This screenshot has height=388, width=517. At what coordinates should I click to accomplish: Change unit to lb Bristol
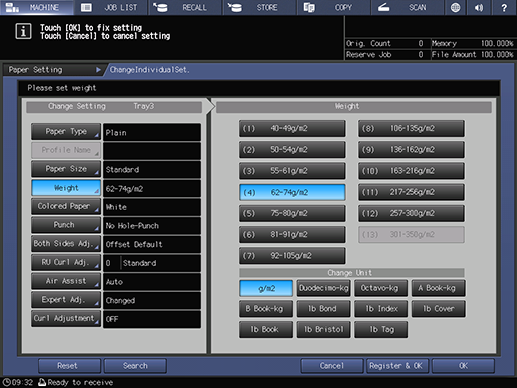[x=323, y=330]
